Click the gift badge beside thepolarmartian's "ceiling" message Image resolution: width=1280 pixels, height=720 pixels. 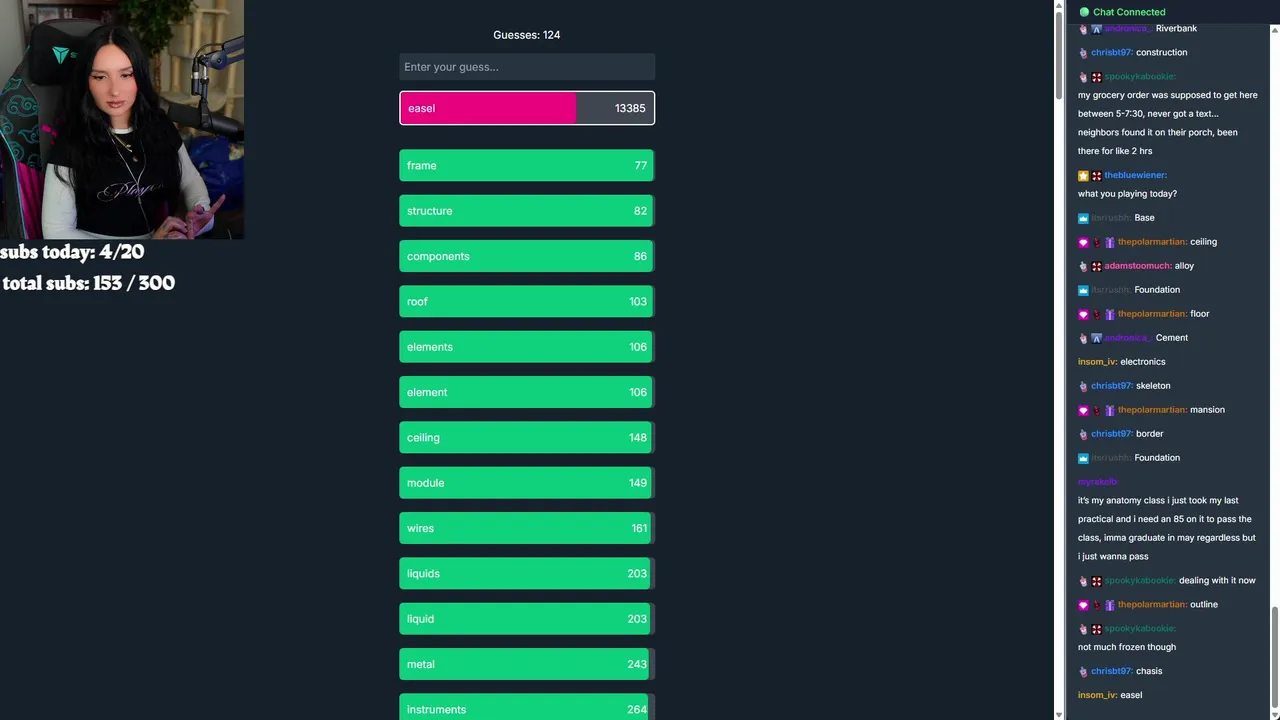(x=1109, y=242)
